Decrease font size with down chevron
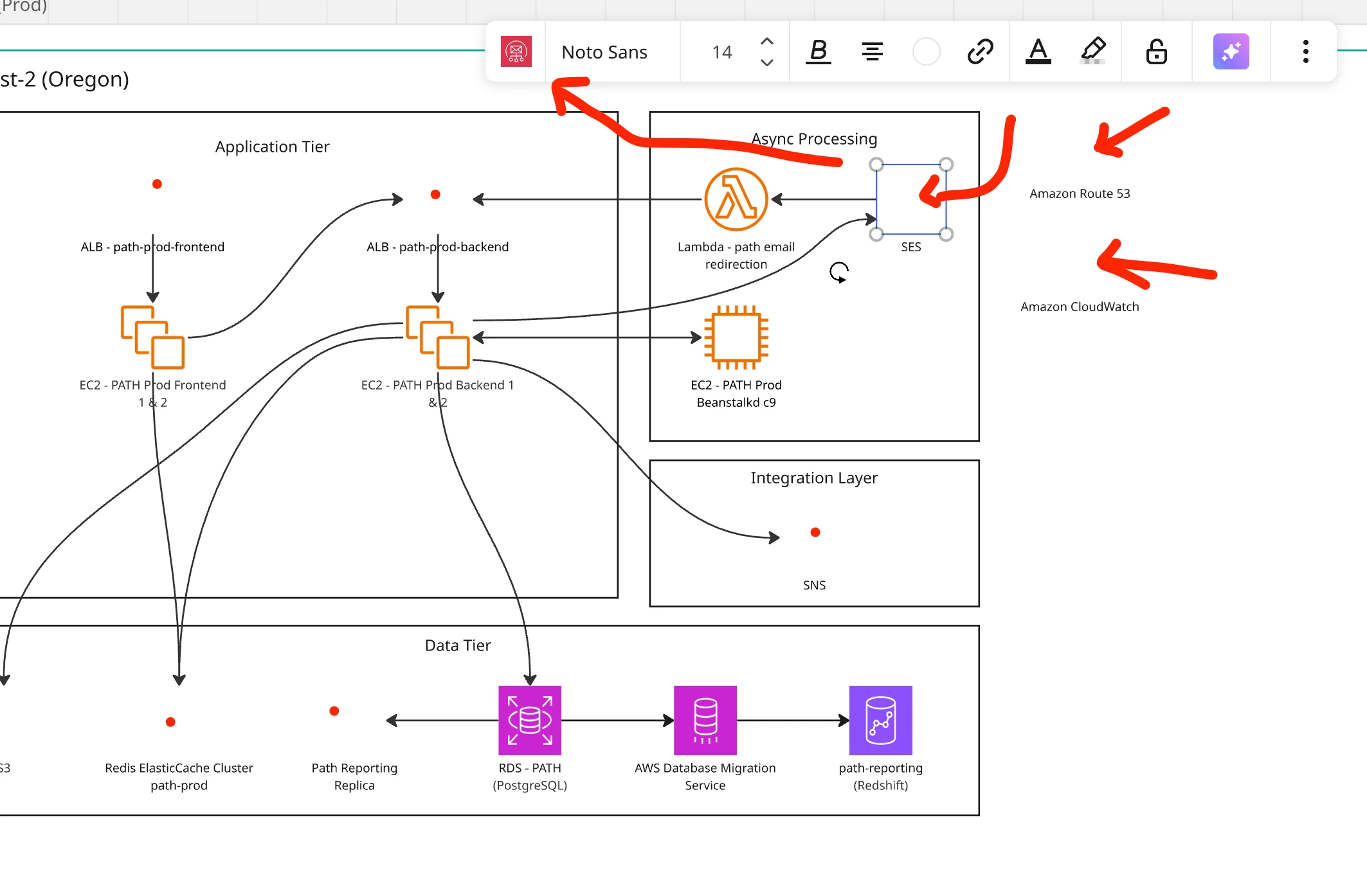This screenshot has height=896, width=1367. pos(766,63)
